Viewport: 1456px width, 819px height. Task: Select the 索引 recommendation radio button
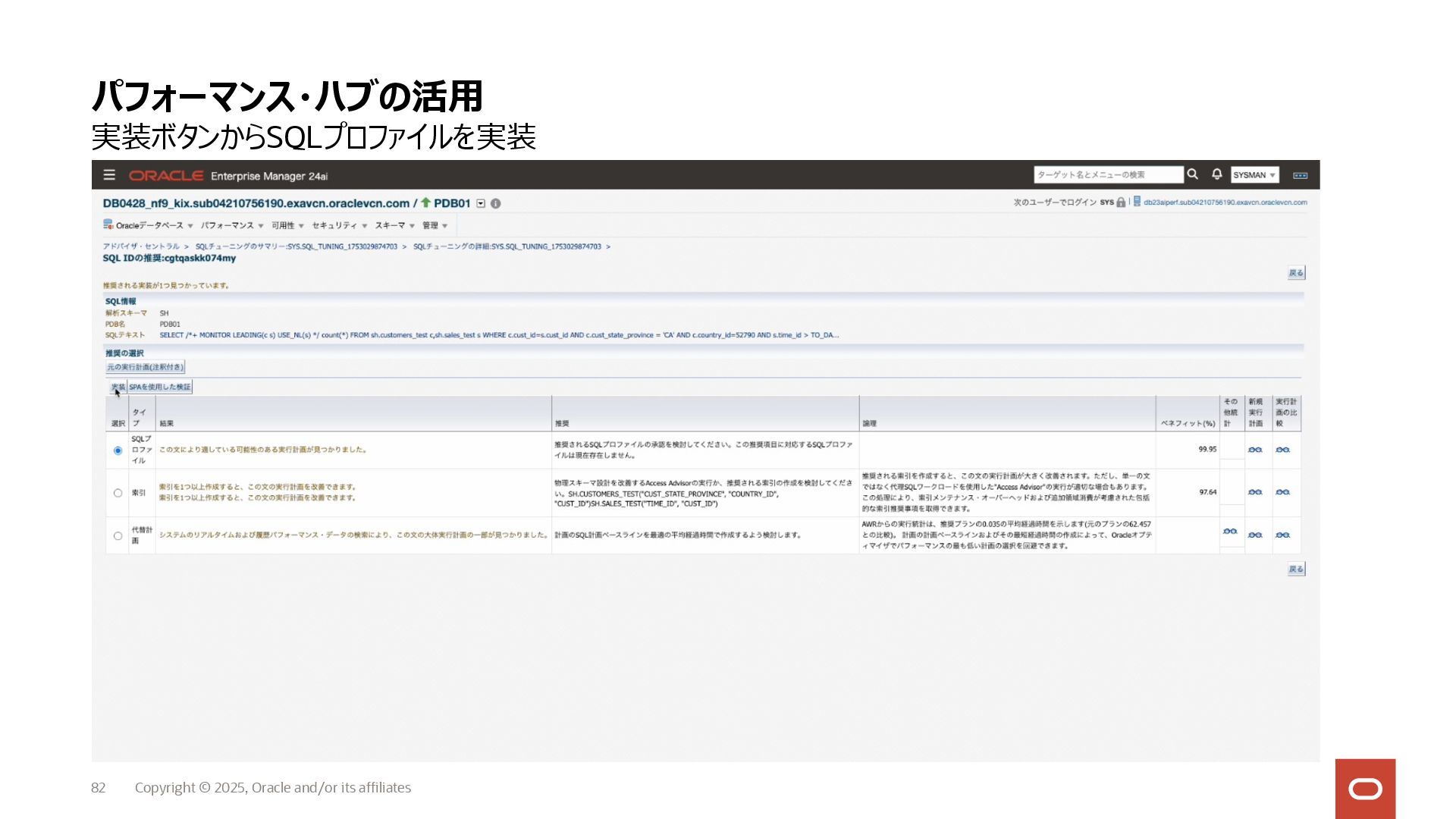coord(118,493)
